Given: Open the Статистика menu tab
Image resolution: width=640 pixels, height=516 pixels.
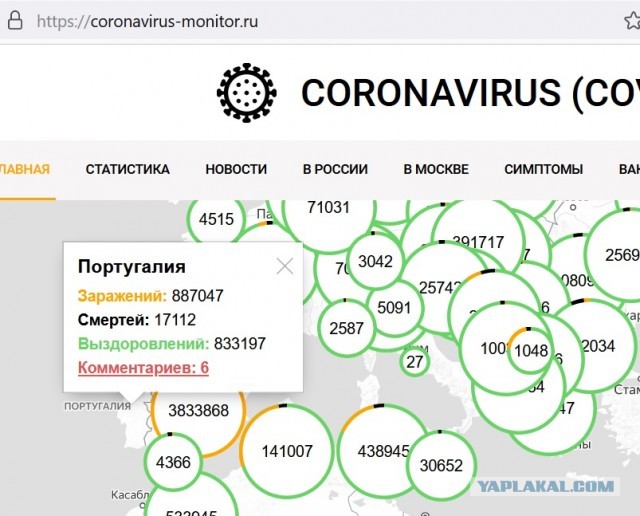Looking at the screenshot, I should tap(127, 169).
